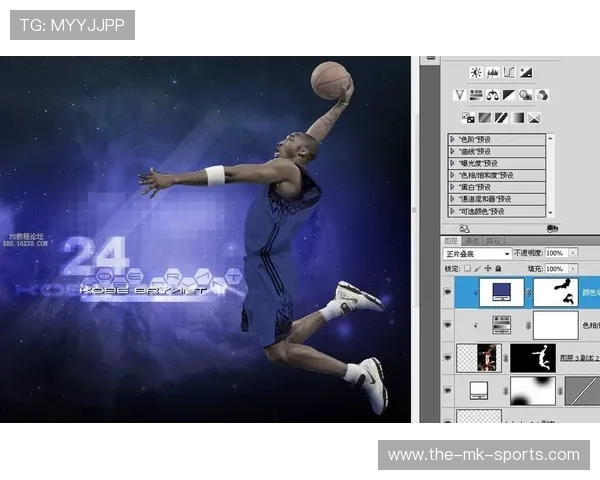Add a Color Balance adjustment (scales icon)
Screen dimensions: 600x480
tap(492, 95)
